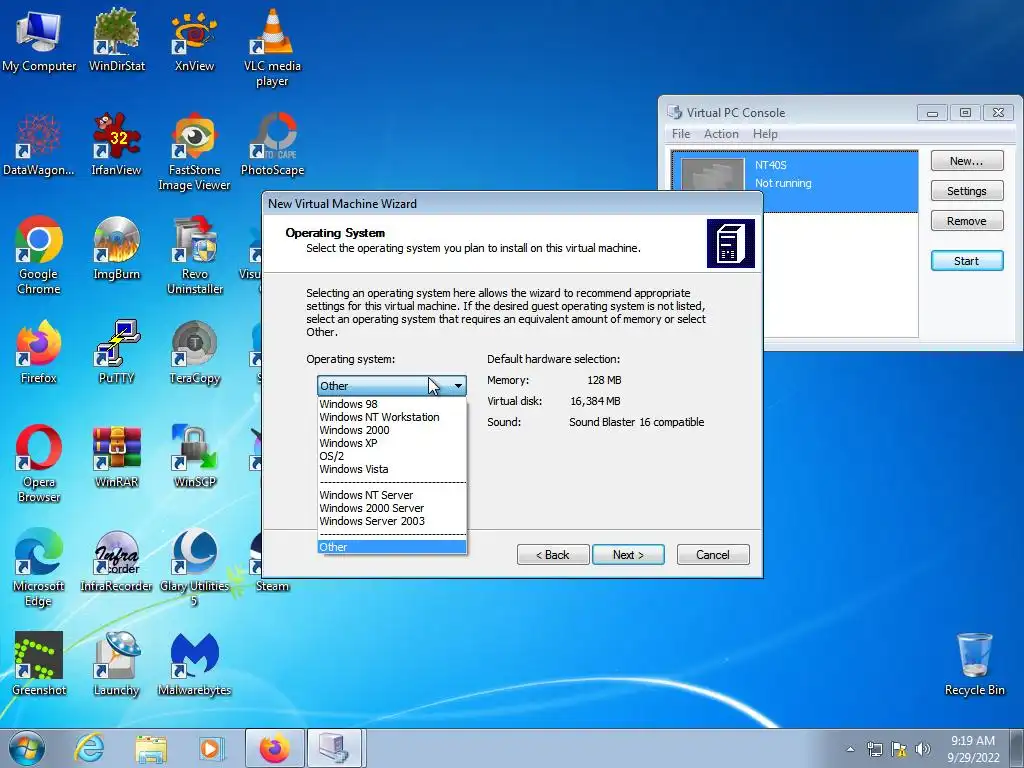
Task: Click New... in Virtual PC Console
Action: coord(967,161)
